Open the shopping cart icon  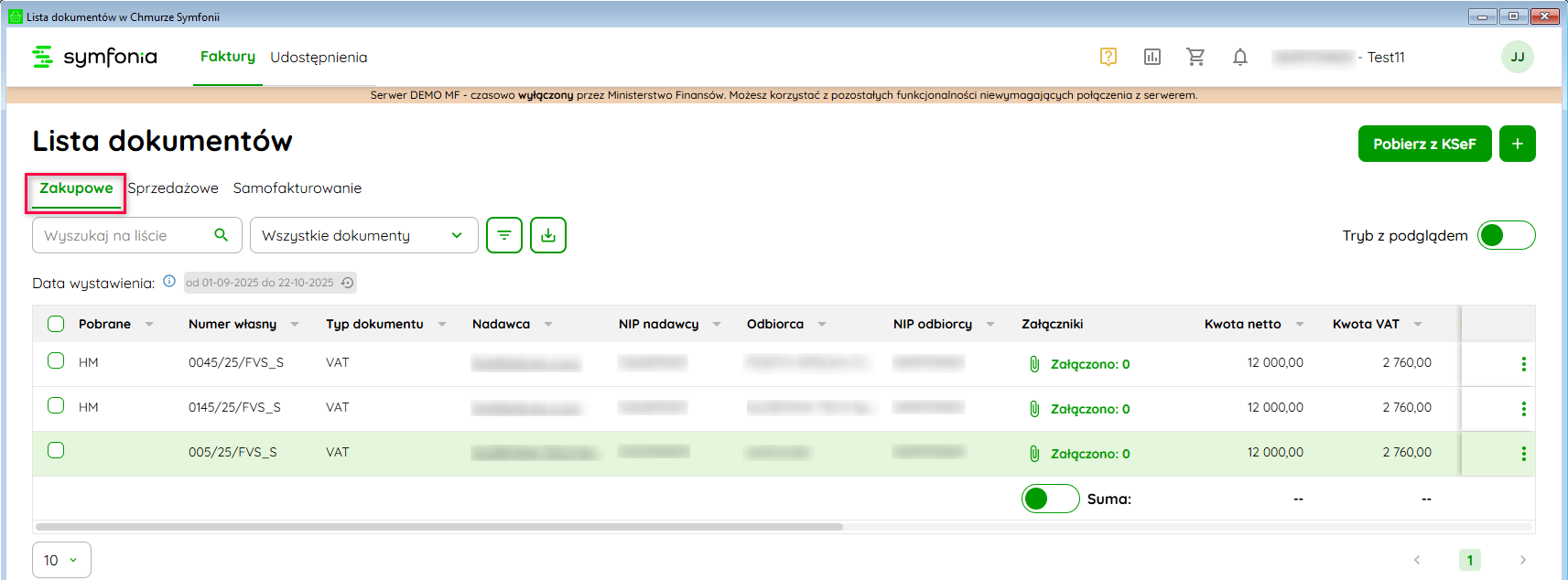(x=1195, y=57)
